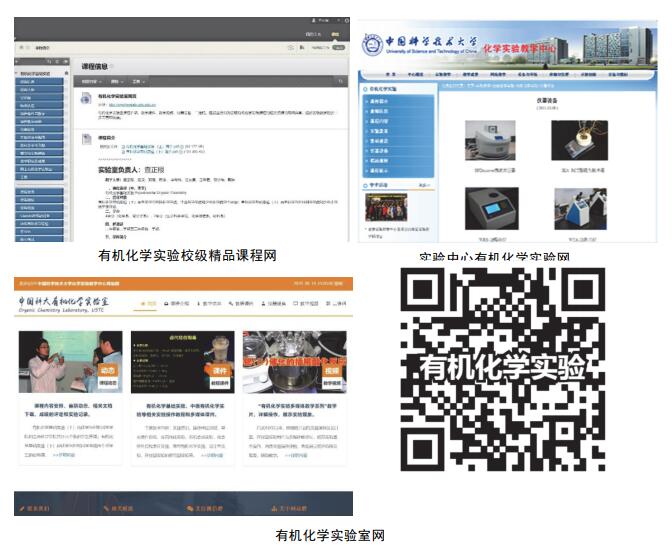The width and height of the screenshot is (672, 555).
Task: Open the news headline under the group photo
Action: pyautogui.click(x=398, y=232)
